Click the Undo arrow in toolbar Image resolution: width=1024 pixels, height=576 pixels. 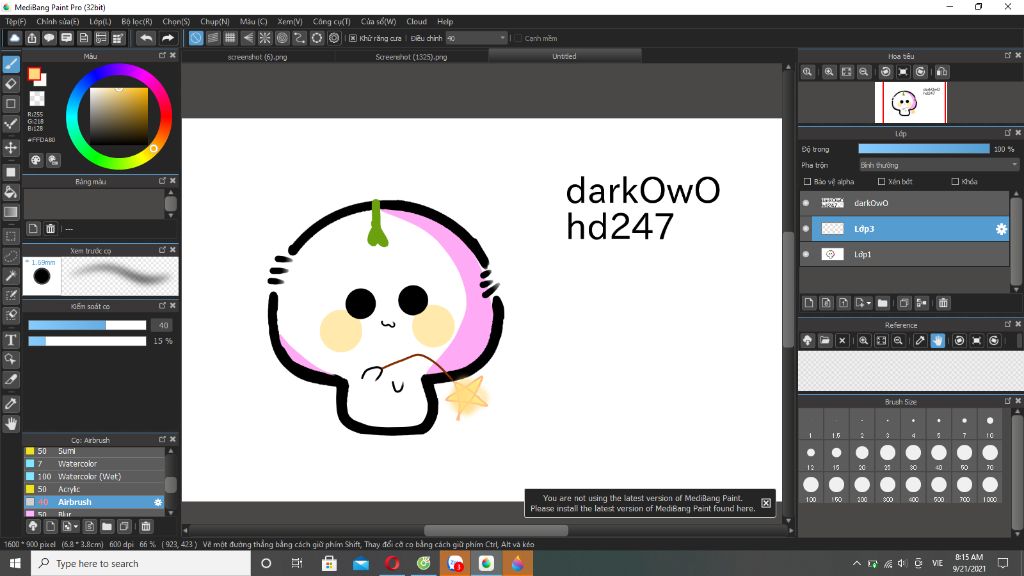[x=146, y=39]
